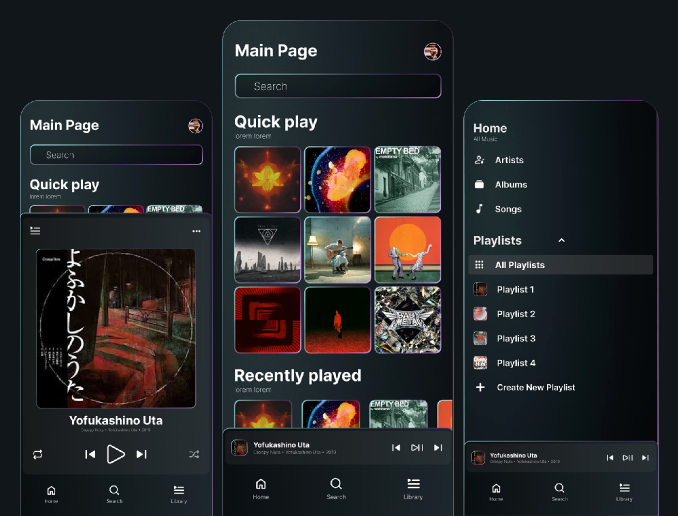The height and width of the screenshot is (516, 678).
Task: Open the Babymetal shattered glass album cover
Action: tap(408, 320)
